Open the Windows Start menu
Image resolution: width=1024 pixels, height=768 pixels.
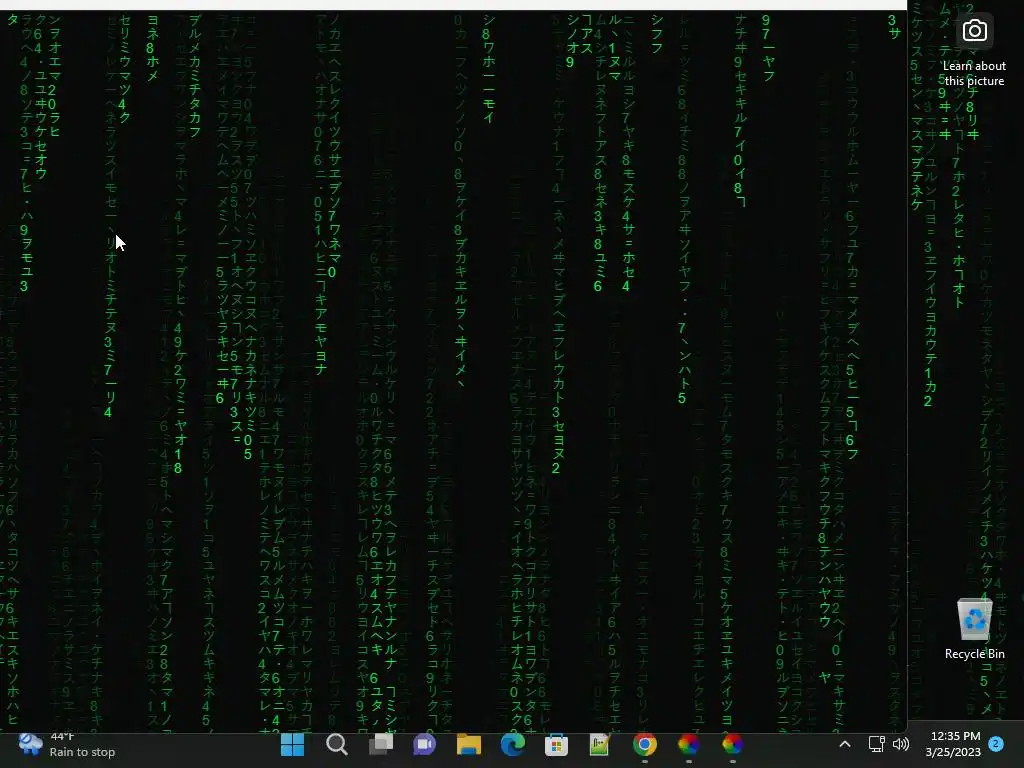(293, 744)
